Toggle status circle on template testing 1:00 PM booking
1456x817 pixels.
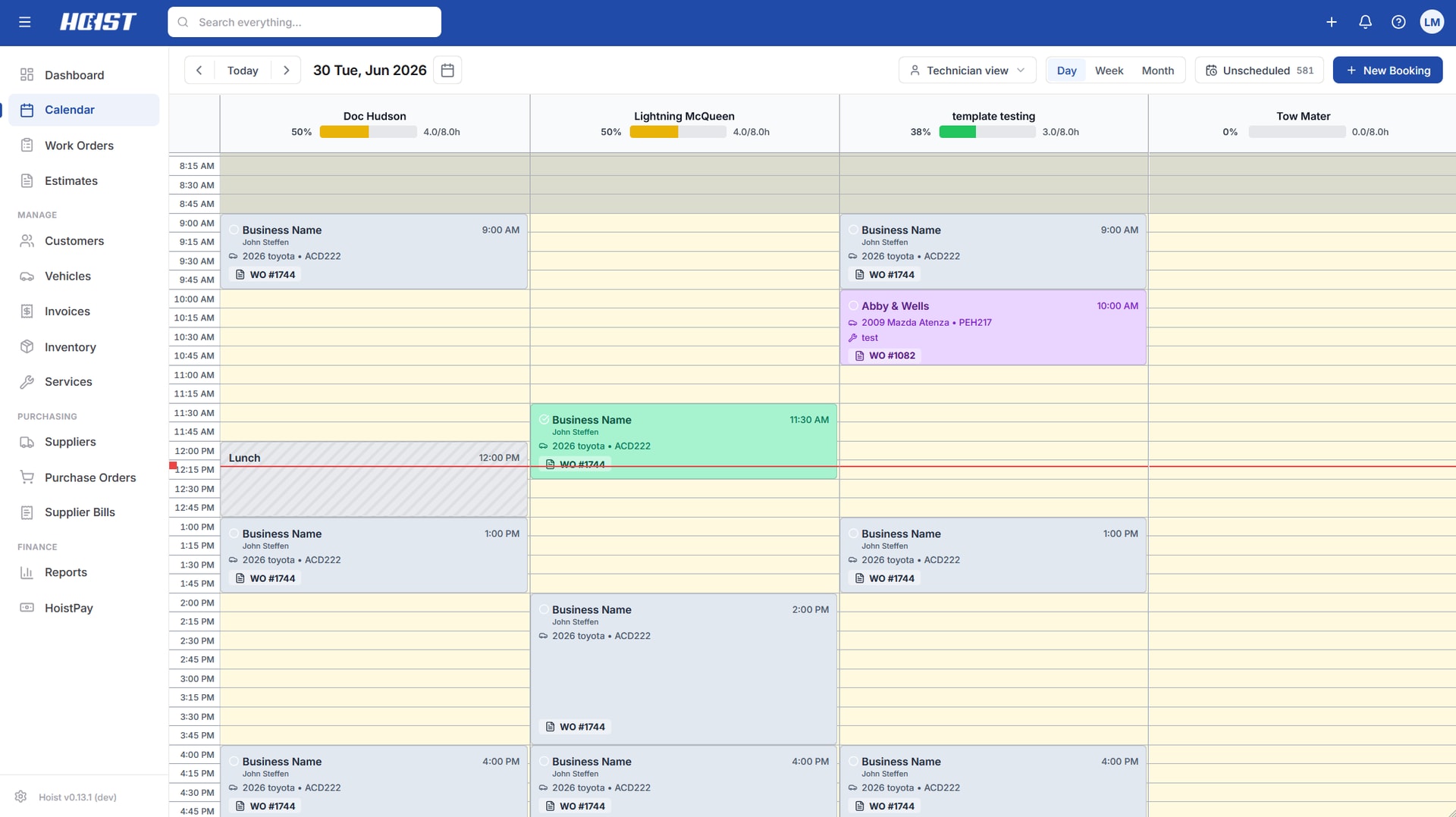[853, 534]
